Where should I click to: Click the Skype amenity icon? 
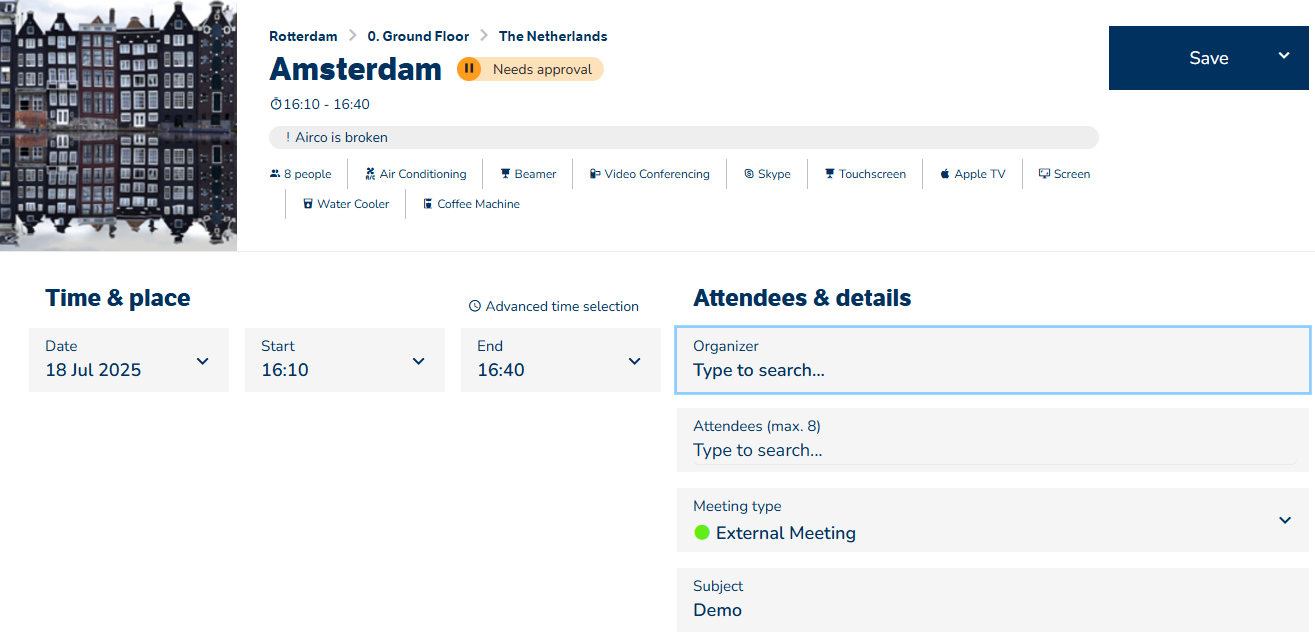[x=749, y=174]
